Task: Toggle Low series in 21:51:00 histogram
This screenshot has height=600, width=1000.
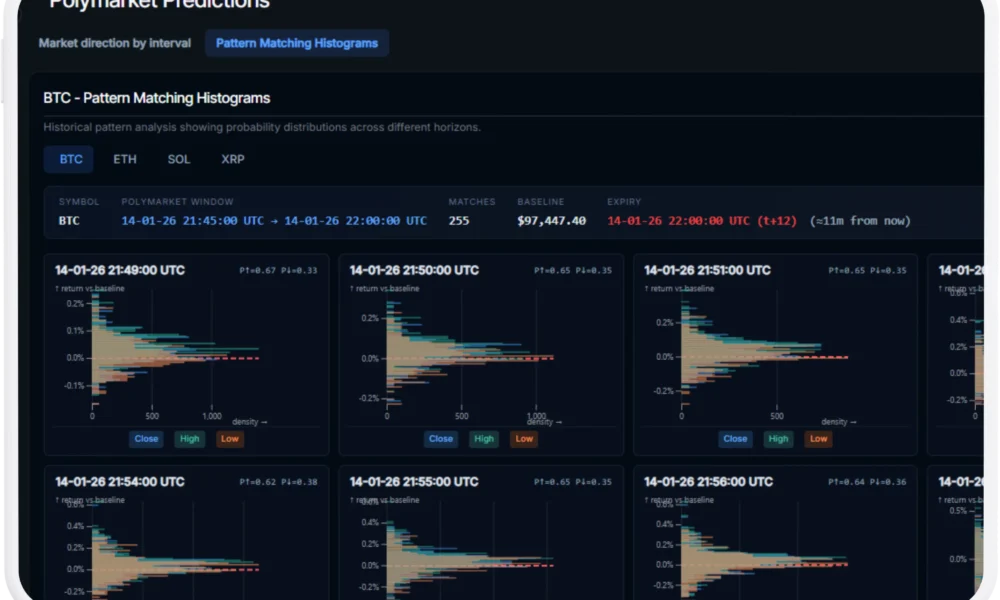Action: pyautogui.click(x=819, y=439)
